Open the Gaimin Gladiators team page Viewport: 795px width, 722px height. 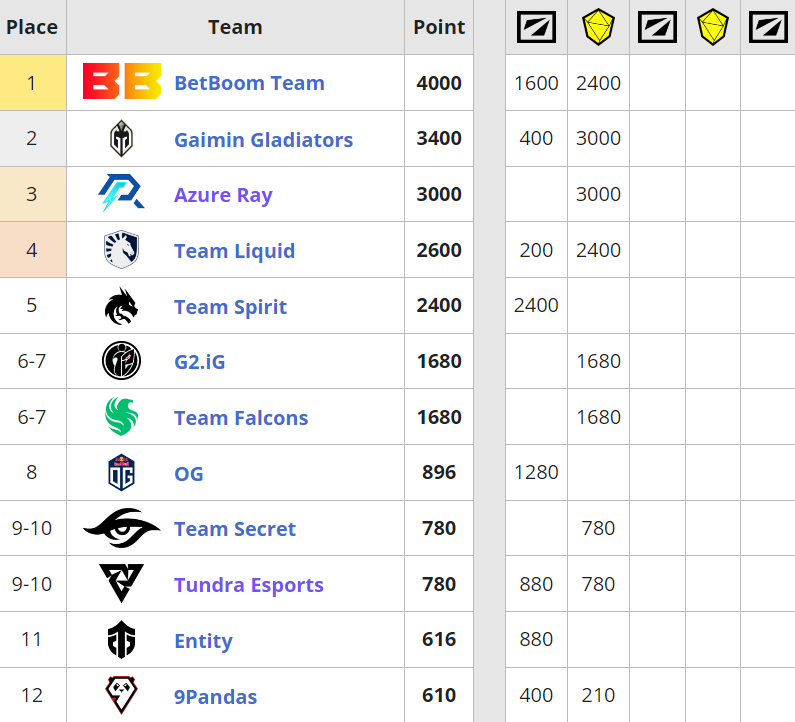(263, 139)
